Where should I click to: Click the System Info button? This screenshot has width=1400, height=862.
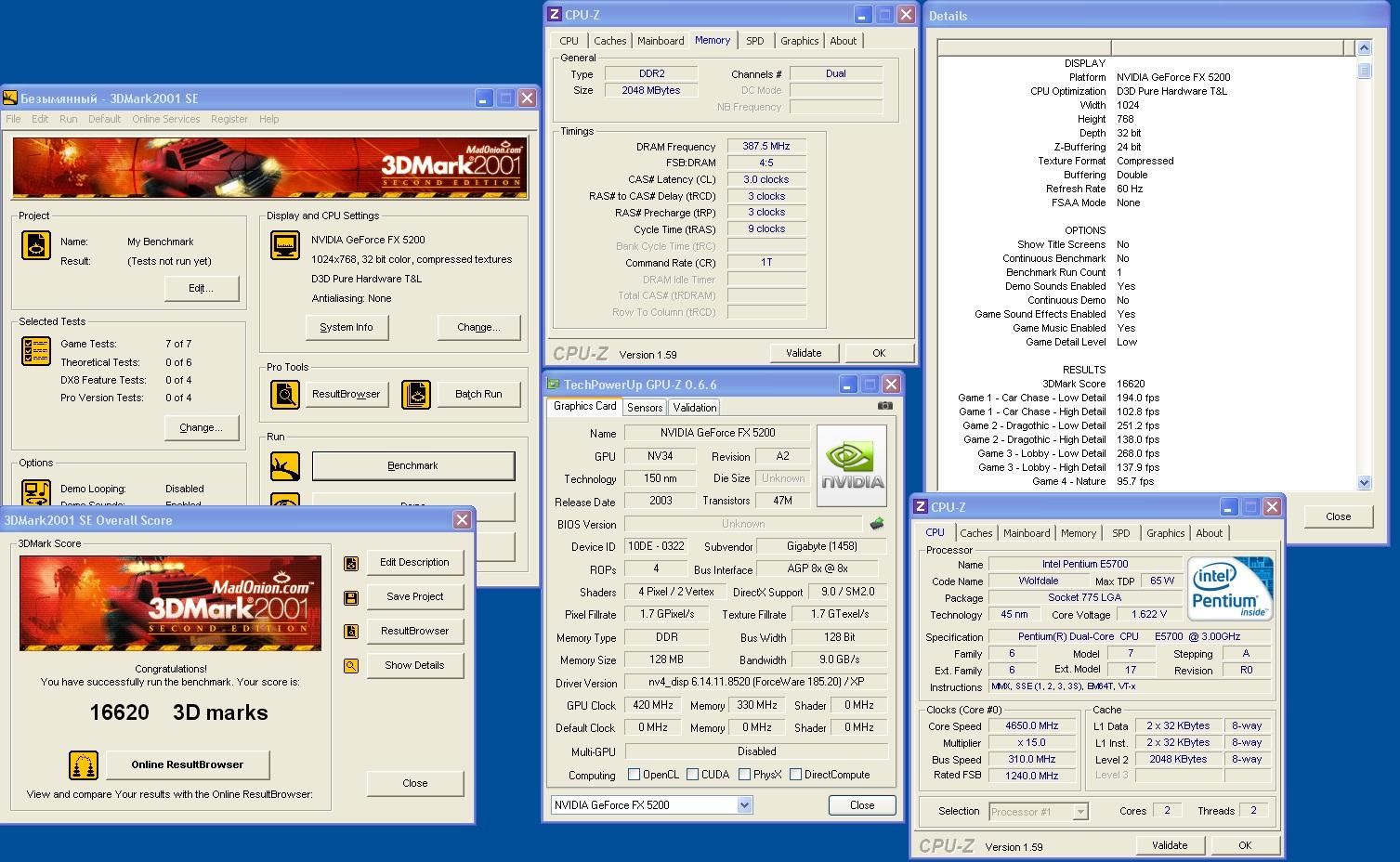pyautogui.click(x=347, y=327)
